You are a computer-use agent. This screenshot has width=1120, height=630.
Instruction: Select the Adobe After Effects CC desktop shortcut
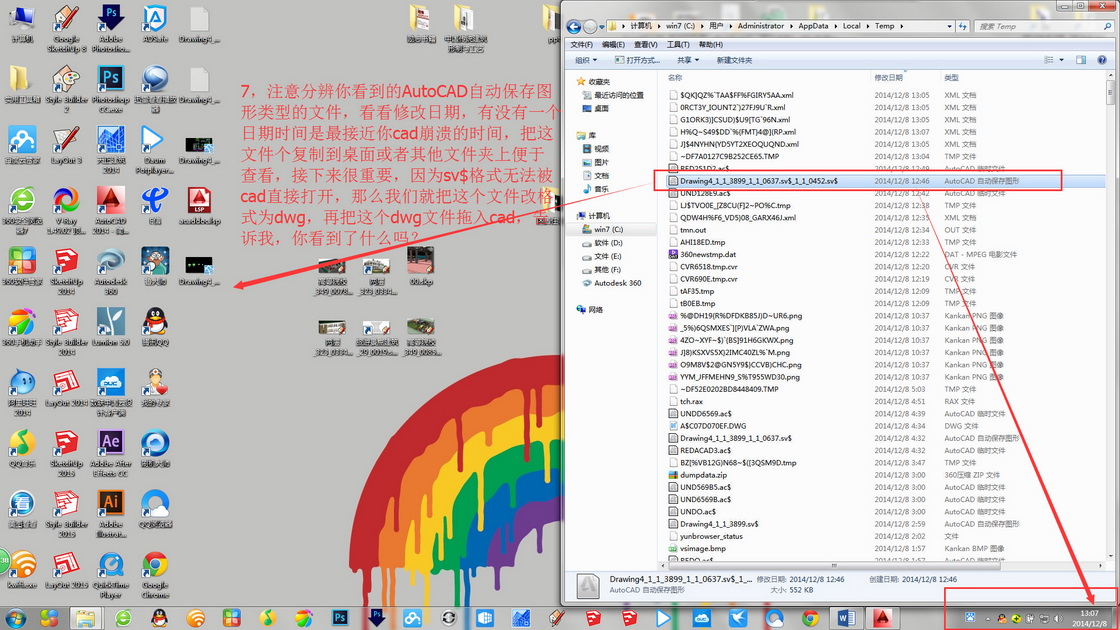click(x=111, y=454)
